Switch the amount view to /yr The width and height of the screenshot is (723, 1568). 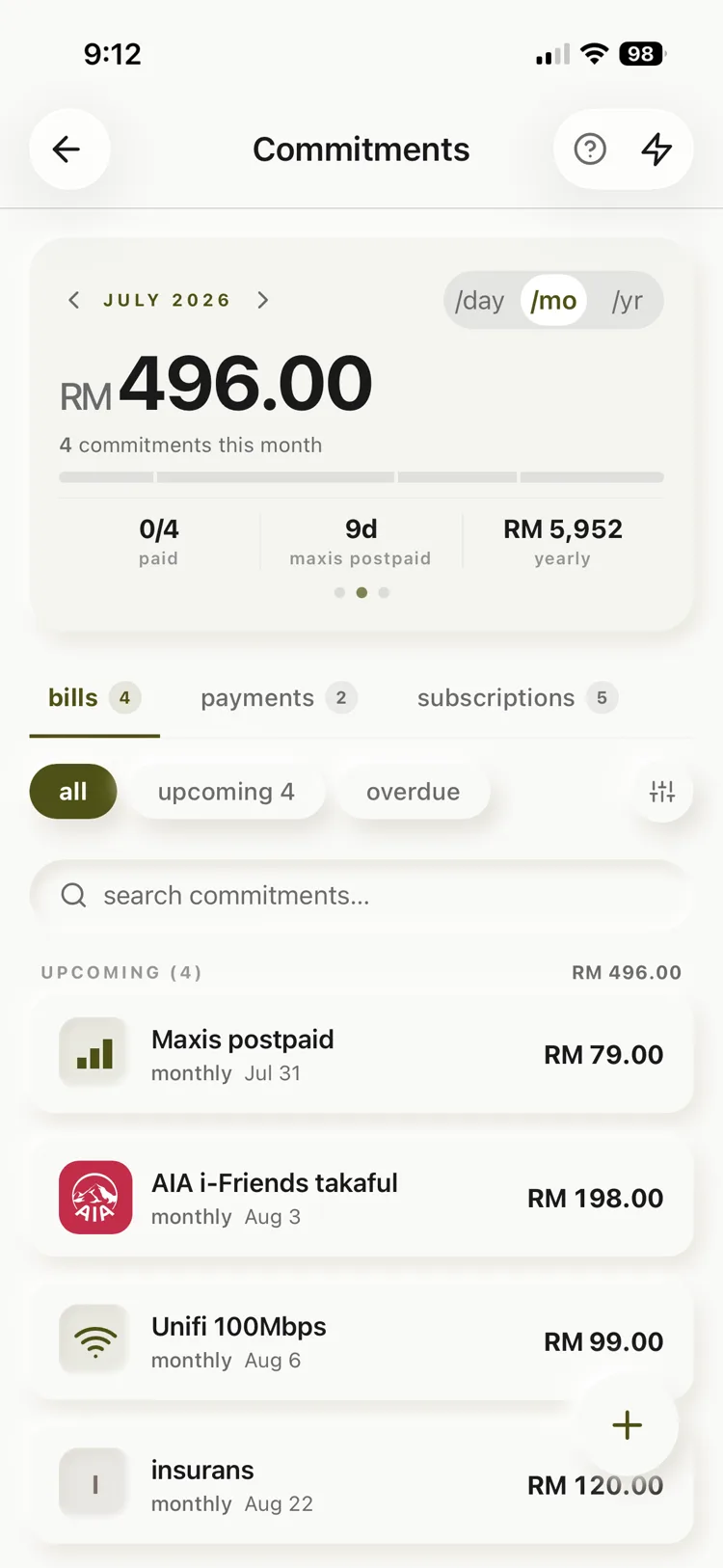point(627,301)
